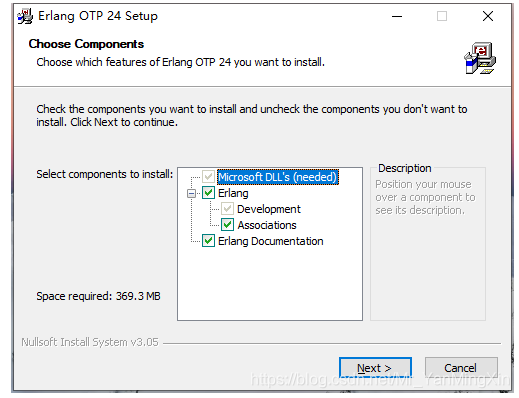
Task: Uncheck the Erlang Documentation checkbox
Action: point(208,241)
